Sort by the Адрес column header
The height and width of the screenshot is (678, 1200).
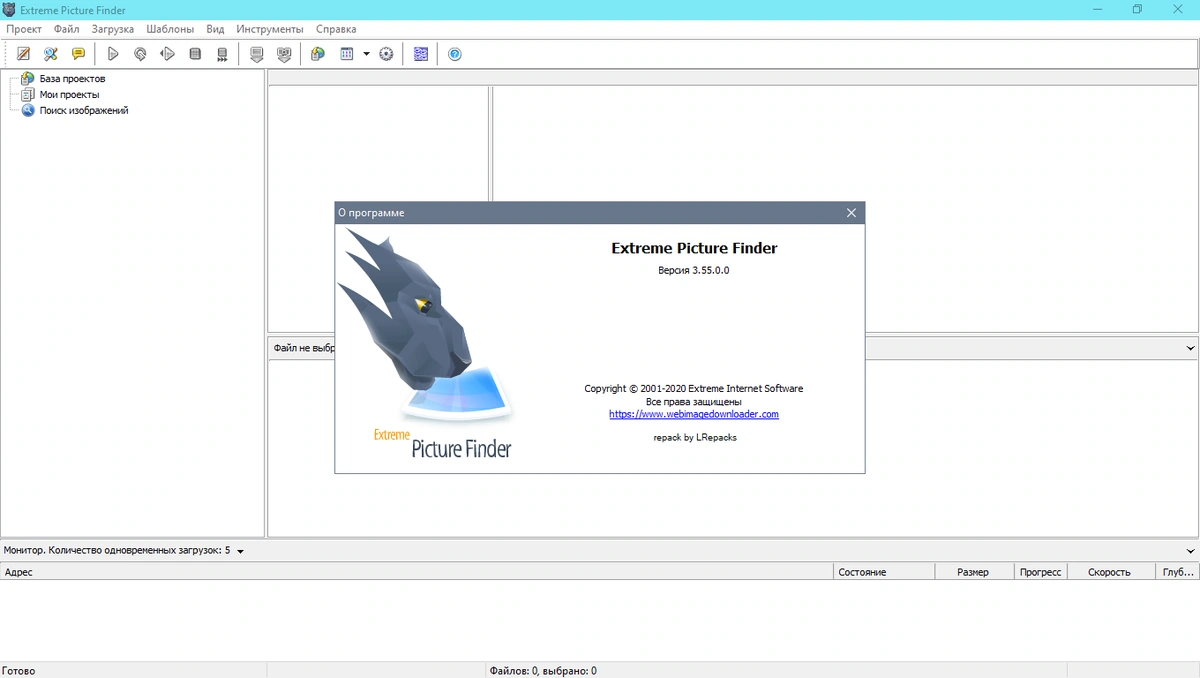tap(417, 572)
